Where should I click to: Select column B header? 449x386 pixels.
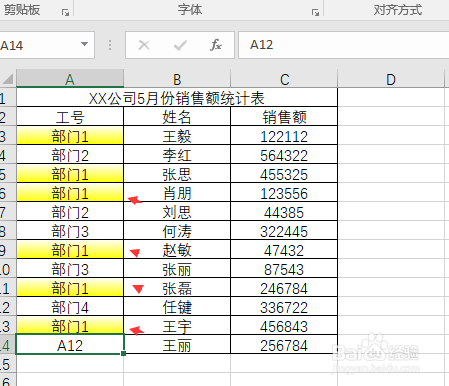(x=177, y=79)
